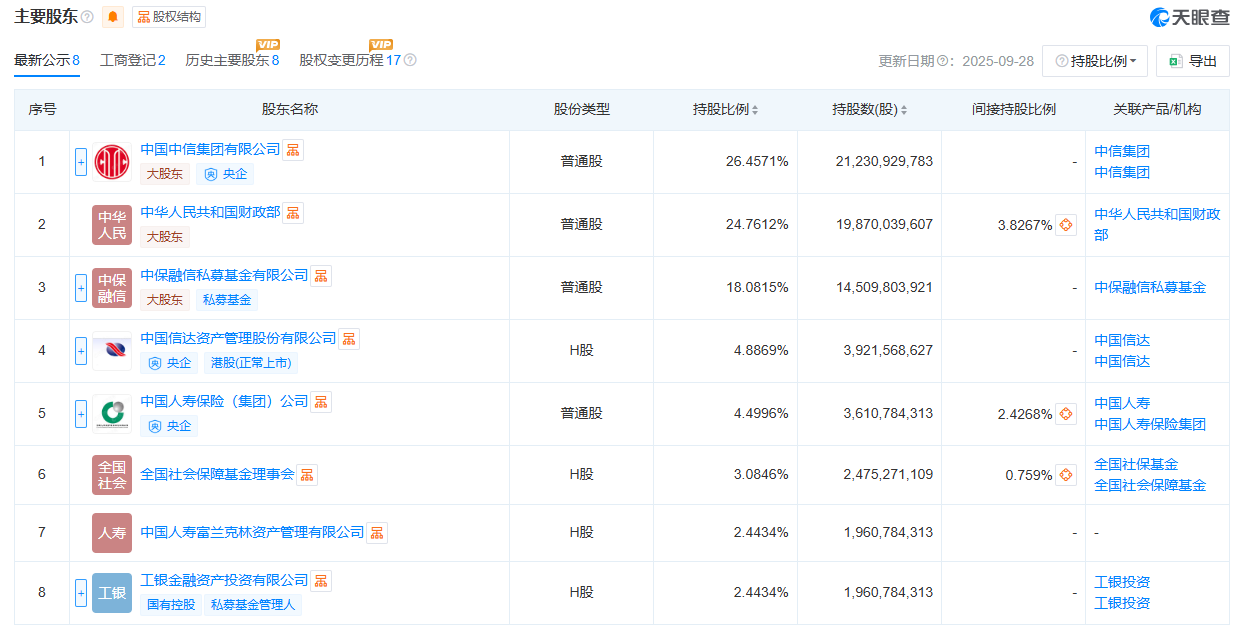This screenshot has height=629, width=1243.
Task: Open shareholder link 全国社会保障基金理事会
Action: (217, 474)
